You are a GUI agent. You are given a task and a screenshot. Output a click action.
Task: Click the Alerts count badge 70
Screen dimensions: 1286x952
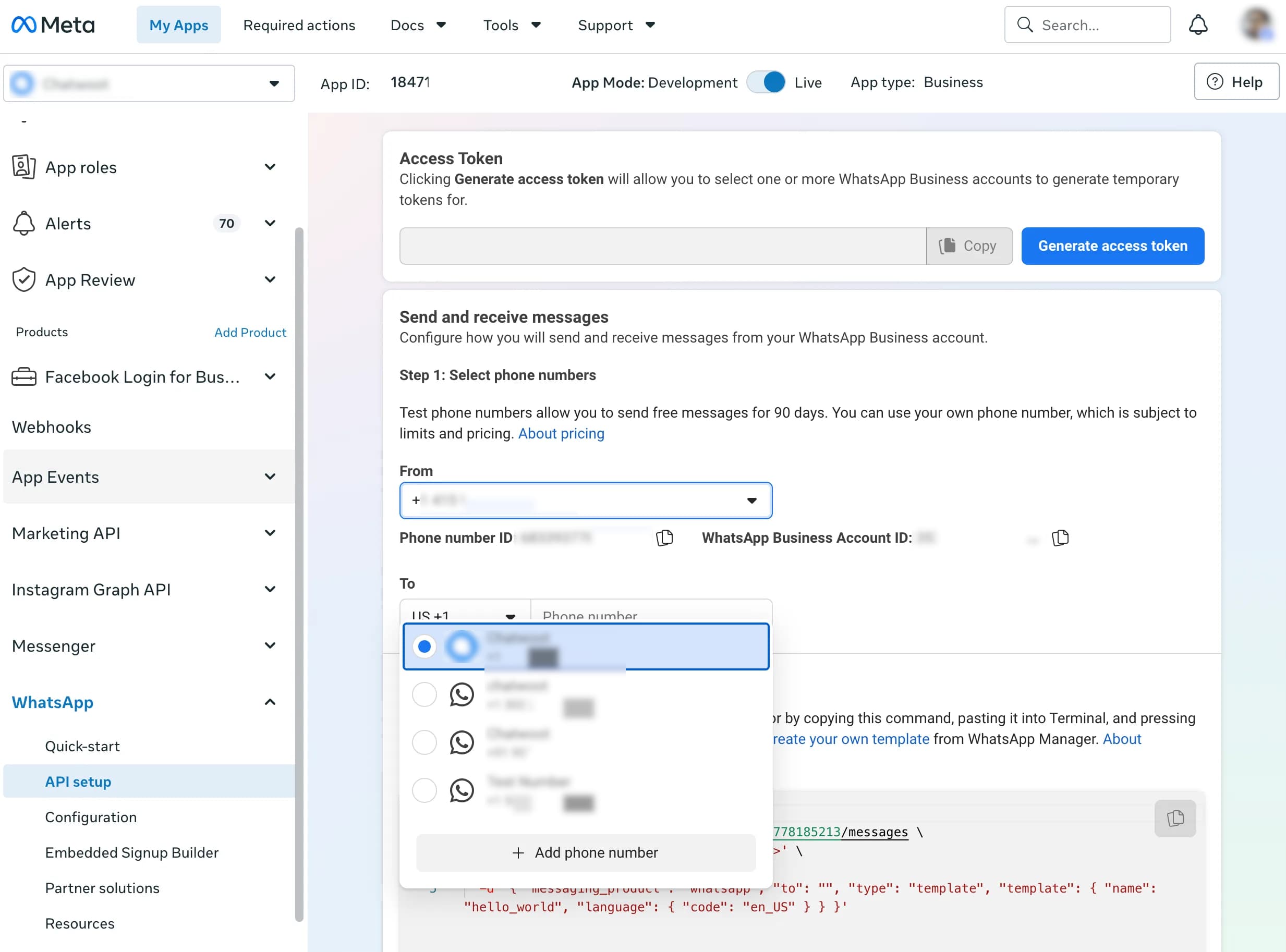tap(226, 224)
